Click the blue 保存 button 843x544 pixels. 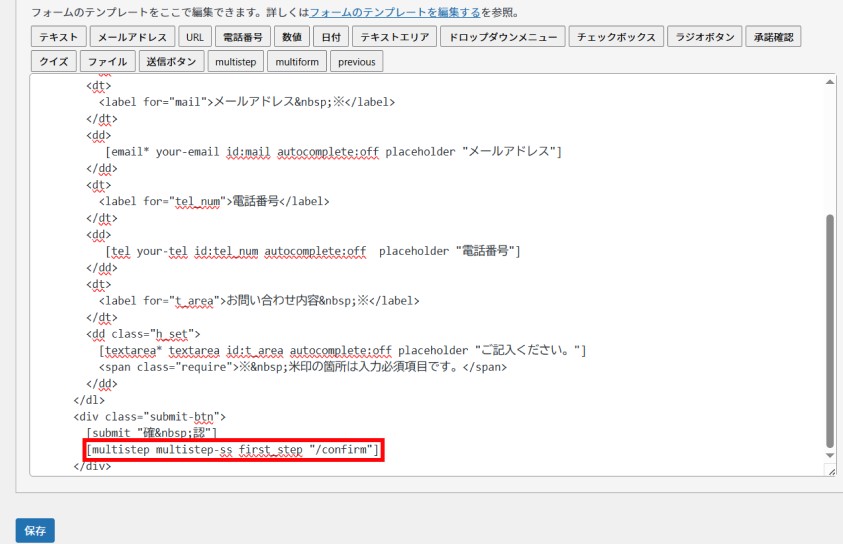[35, 531]
